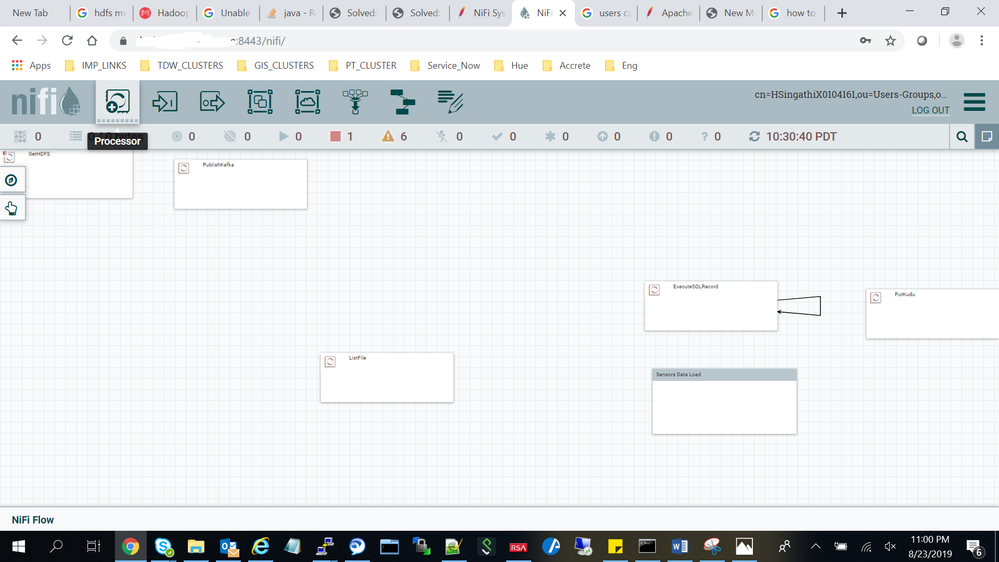999x562 pixels.
Task: Open the saved password key icon
Action: click(x=865, y=41)
